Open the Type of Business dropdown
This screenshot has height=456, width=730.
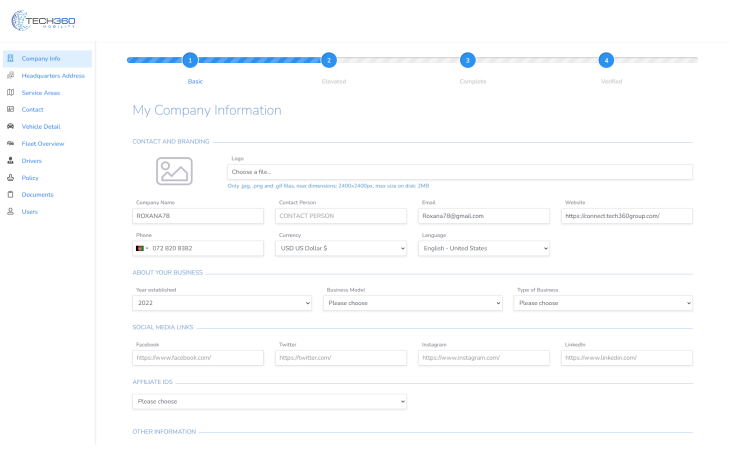coord(603,303)
